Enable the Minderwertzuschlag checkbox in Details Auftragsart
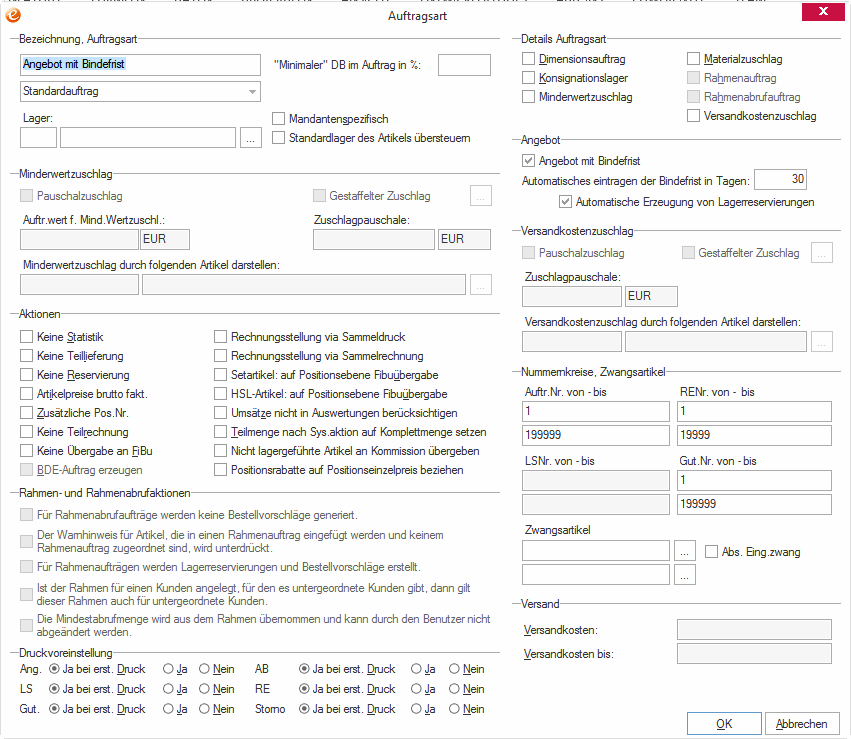The height and width of the screenshot is (739, 851). pos(528,97)
